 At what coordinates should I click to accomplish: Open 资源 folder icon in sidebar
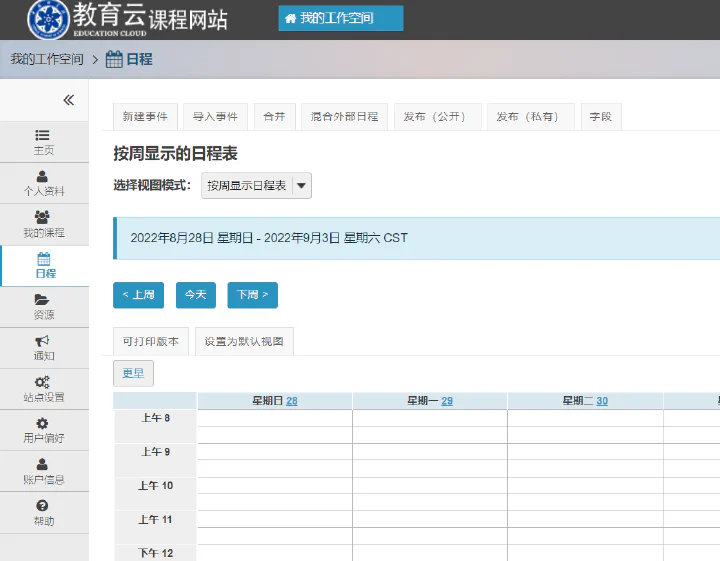click(x=42, y=300)
